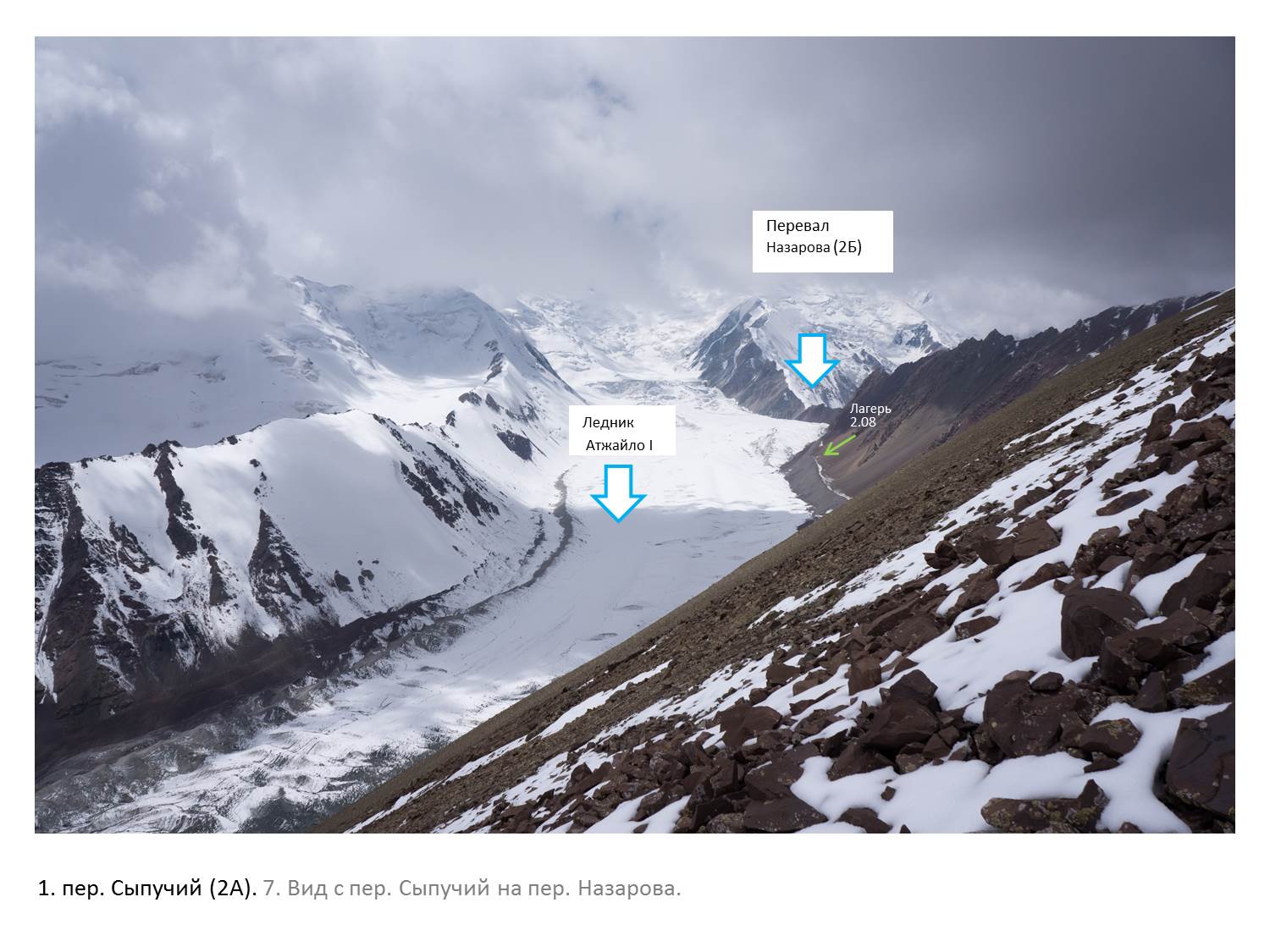Screen dimensions: 1270x952
Task: Click 'Атжайло I' text in the glacier label
Action: [x=619, y=445]
